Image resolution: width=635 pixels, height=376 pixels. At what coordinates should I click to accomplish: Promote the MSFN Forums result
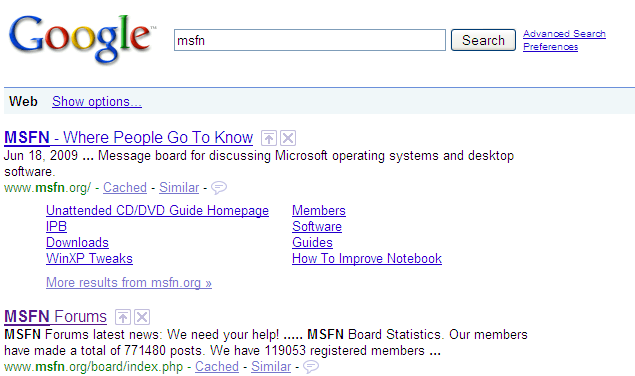tap(123, 317)
